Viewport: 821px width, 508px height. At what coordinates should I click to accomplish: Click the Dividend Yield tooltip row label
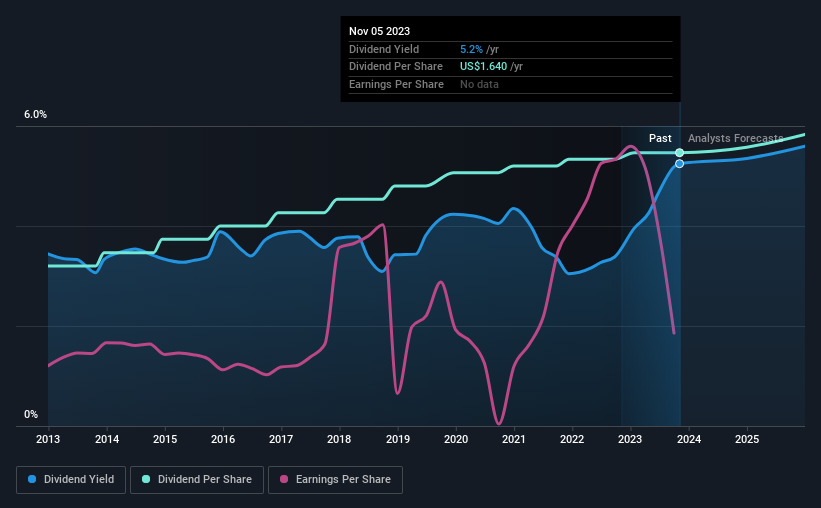pyautogui.click(x=384, y=49)
